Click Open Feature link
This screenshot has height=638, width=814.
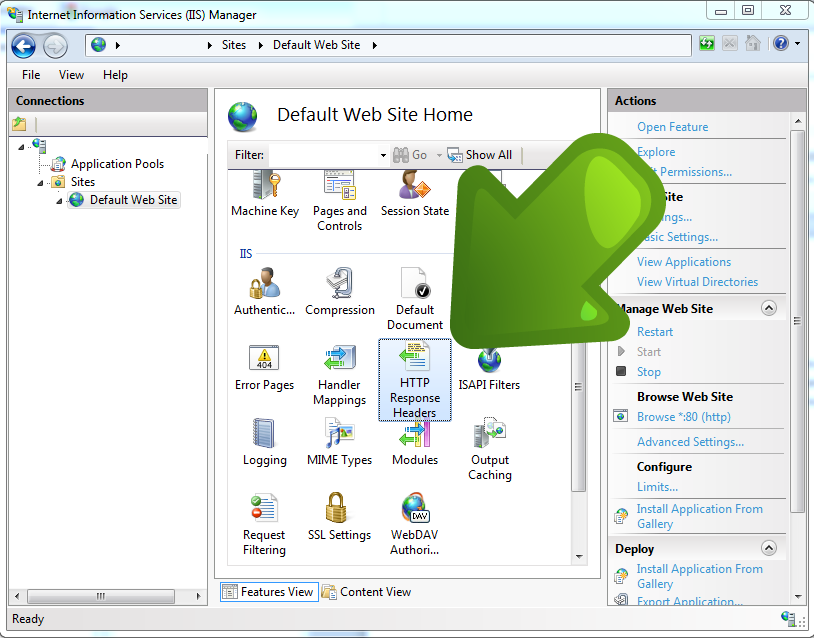672,127
